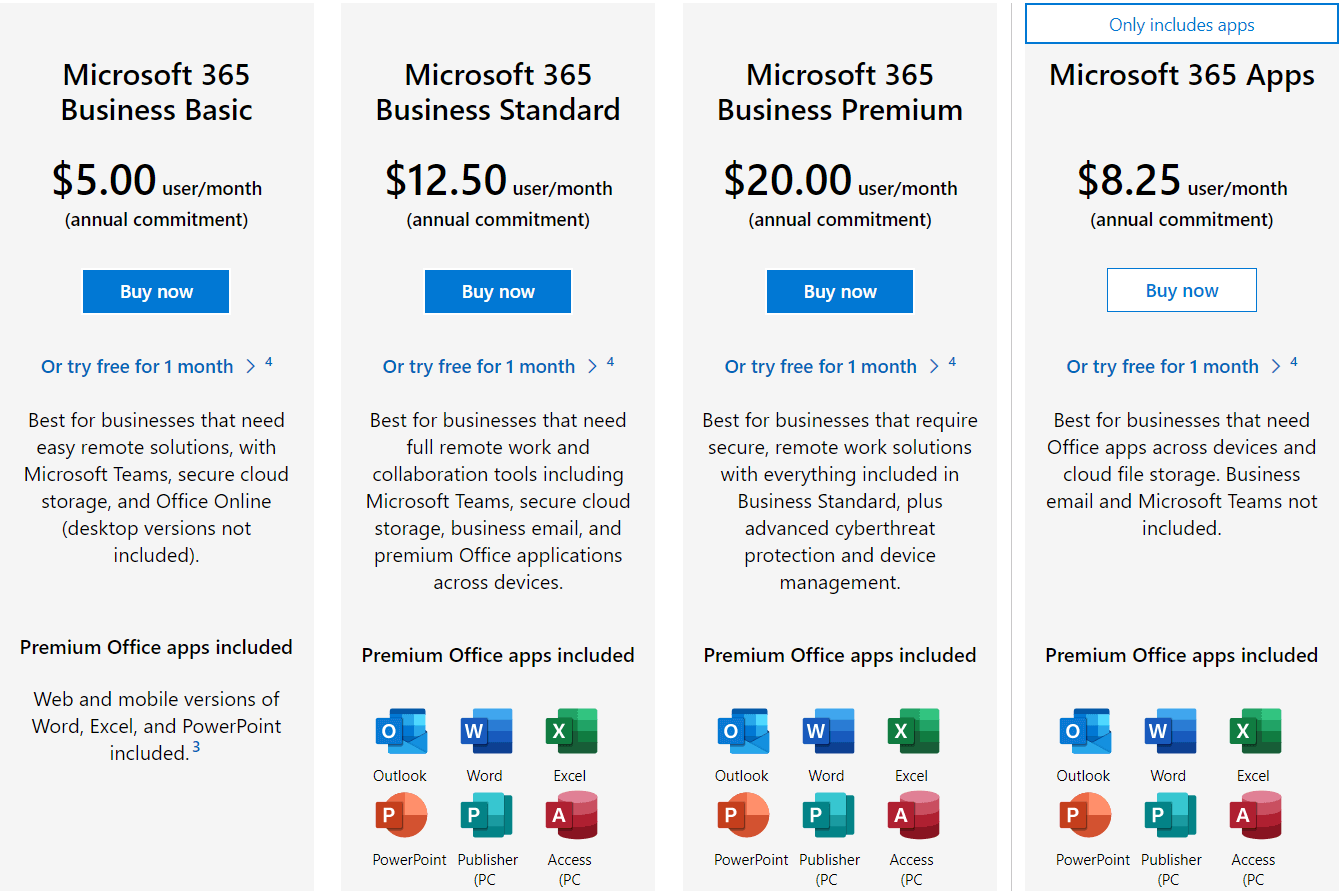Screen dimensions: 1340x891
Task: Select Excel icon under Business Premium
Action: pyautogui.click(x=913, y=731)
